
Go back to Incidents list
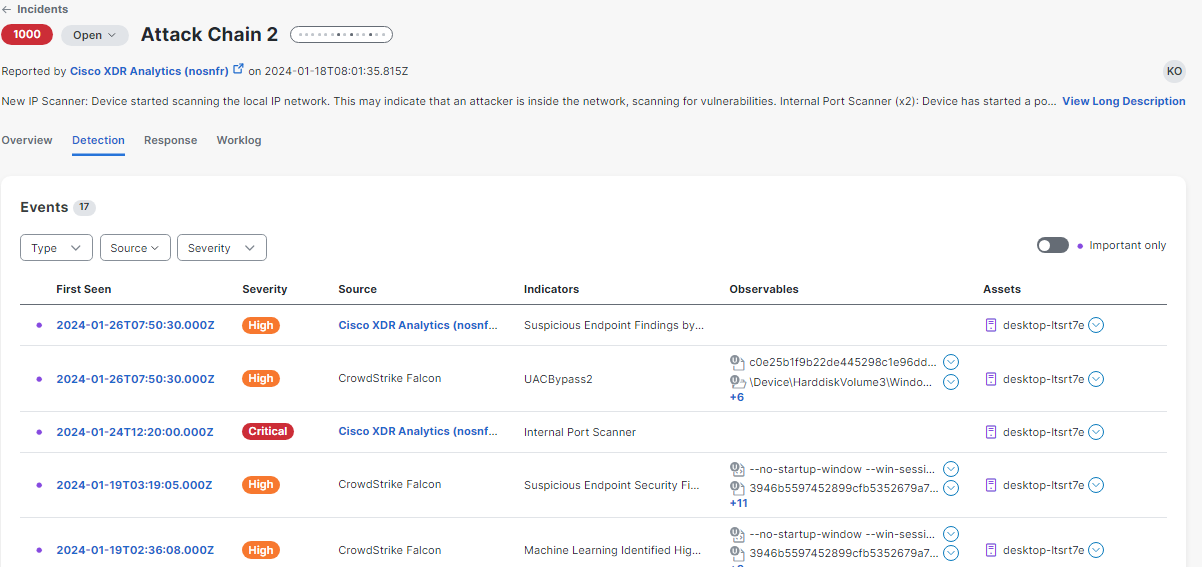pyautogui.click(x=35, y=9)
